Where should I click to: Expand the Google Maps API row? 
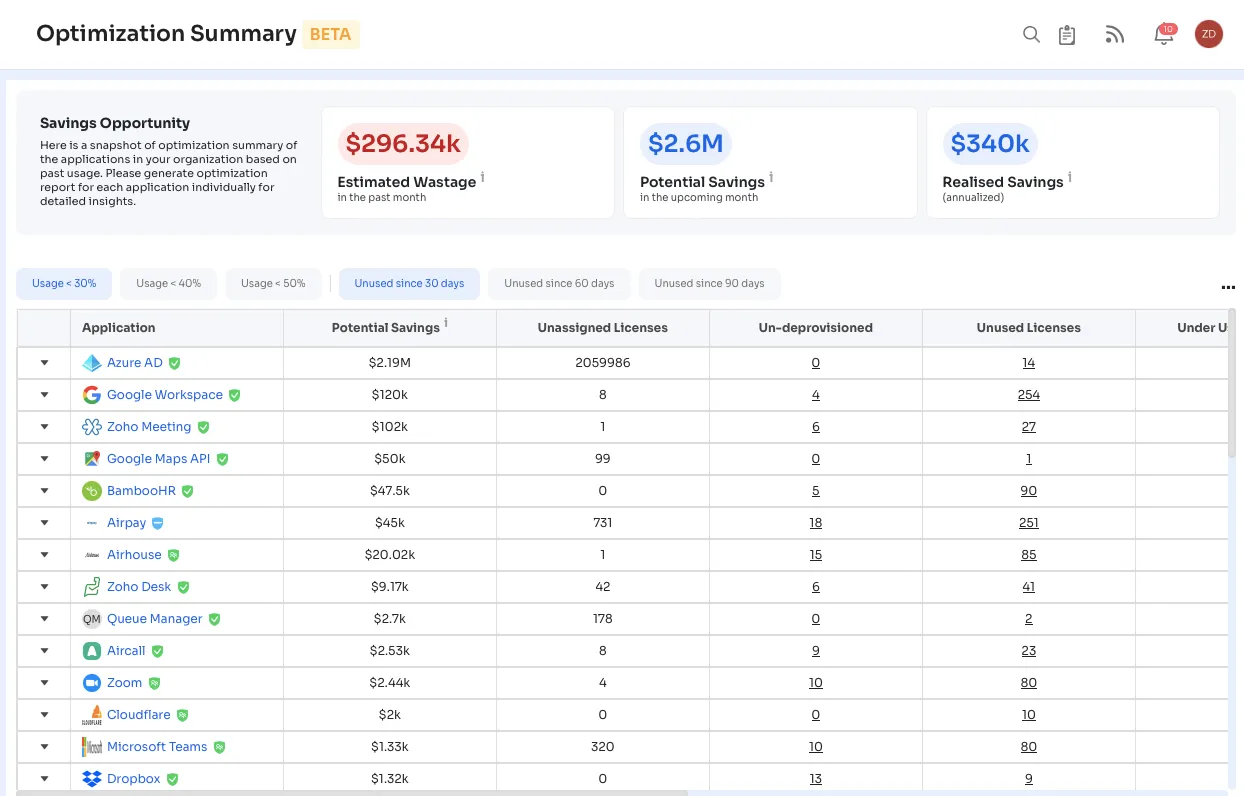pyautogui.click(x=44, y=459)
